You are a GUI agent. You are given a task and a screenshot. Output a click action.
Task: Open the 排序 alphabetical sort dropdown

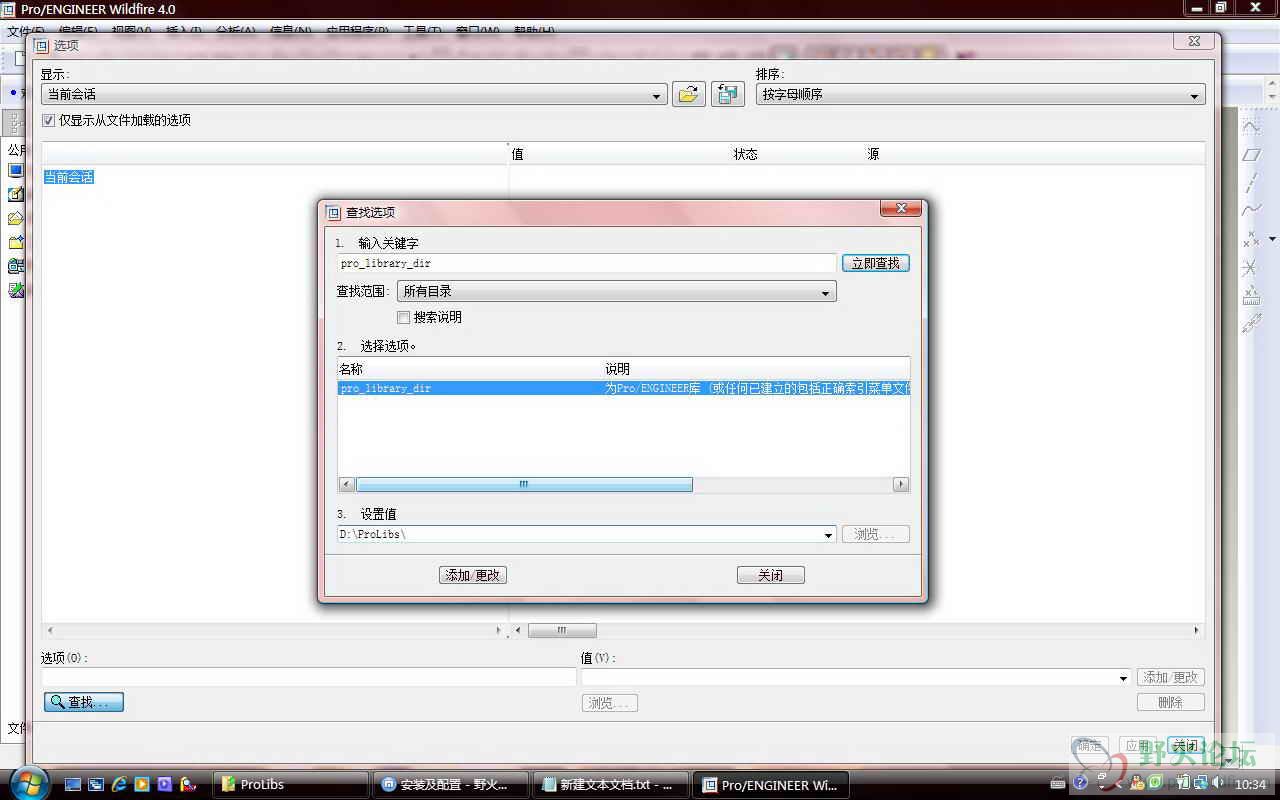980,95
